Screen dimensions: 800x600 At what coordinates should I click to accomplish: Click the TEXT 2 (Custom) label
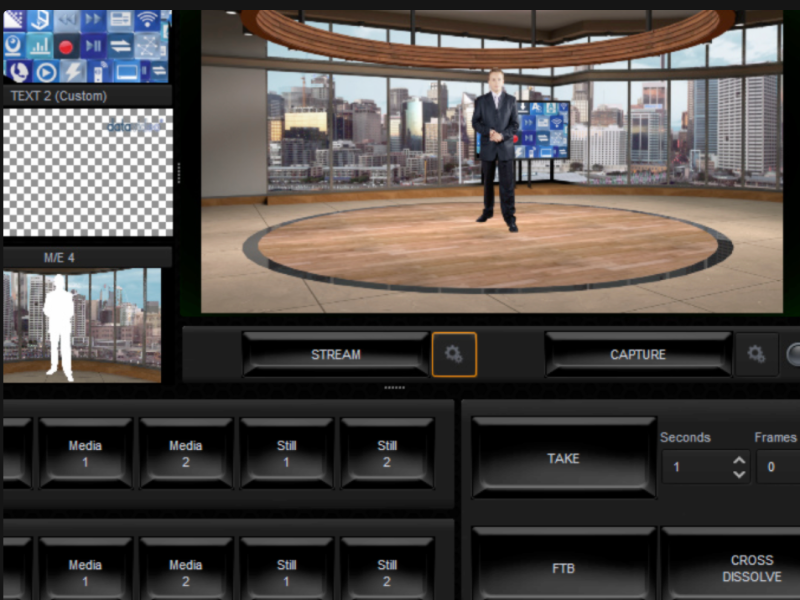pyautogui.click(x=59, y=96)
